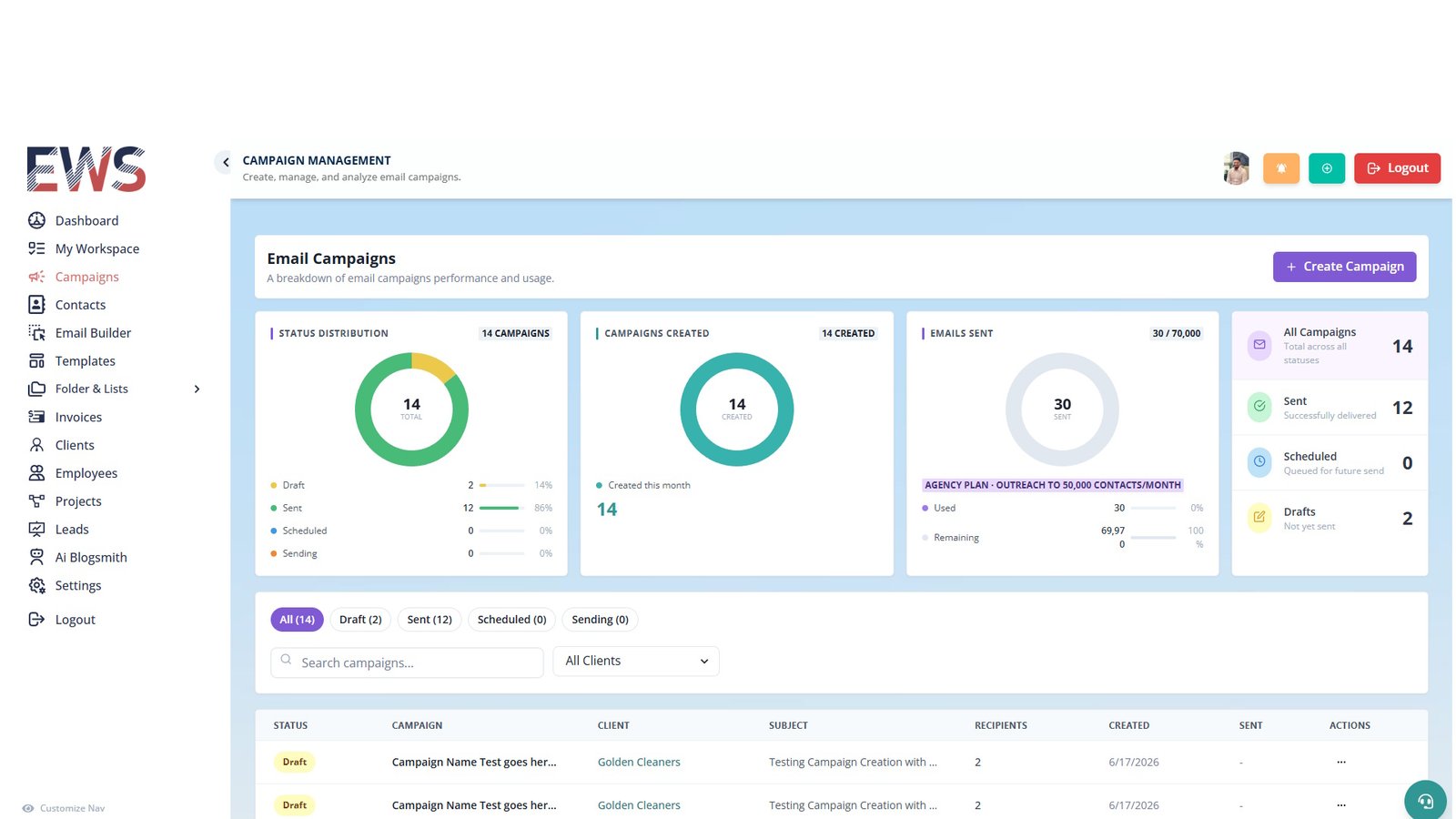Open the Employees sidebar icon

click(36, 473)
